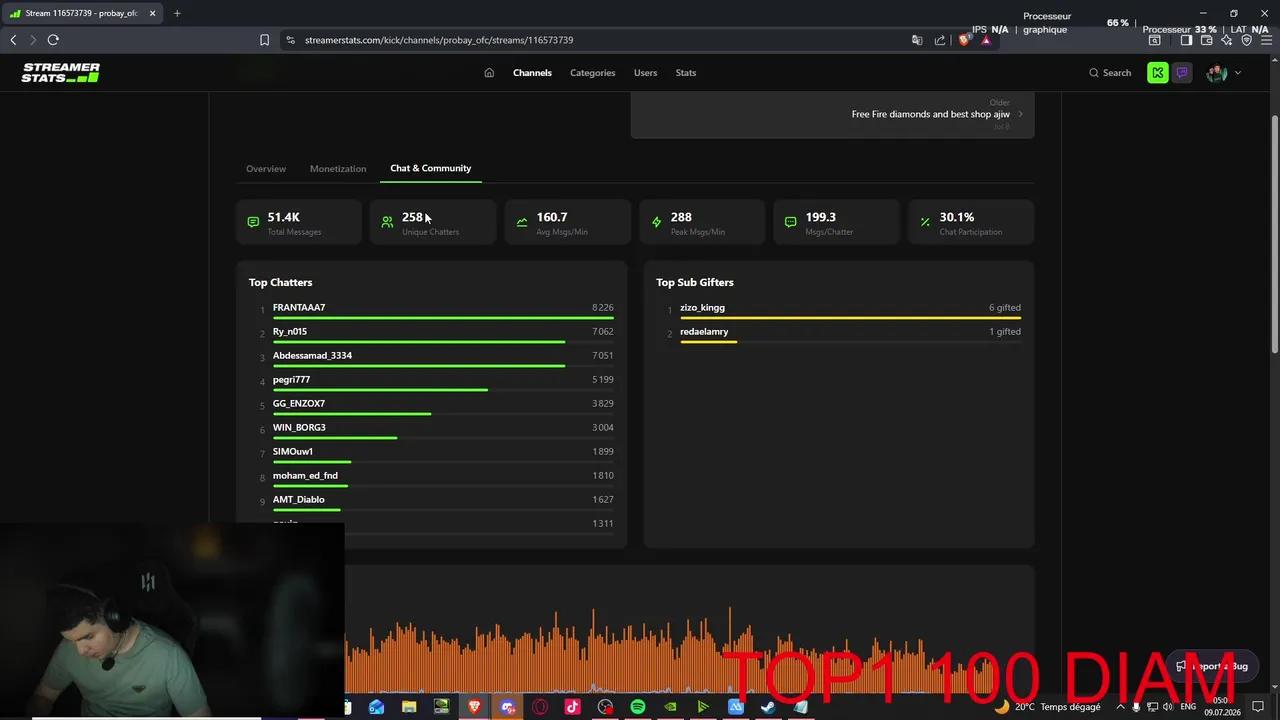
Task: Click the Report a Bug button
Action: (1212, 666)
